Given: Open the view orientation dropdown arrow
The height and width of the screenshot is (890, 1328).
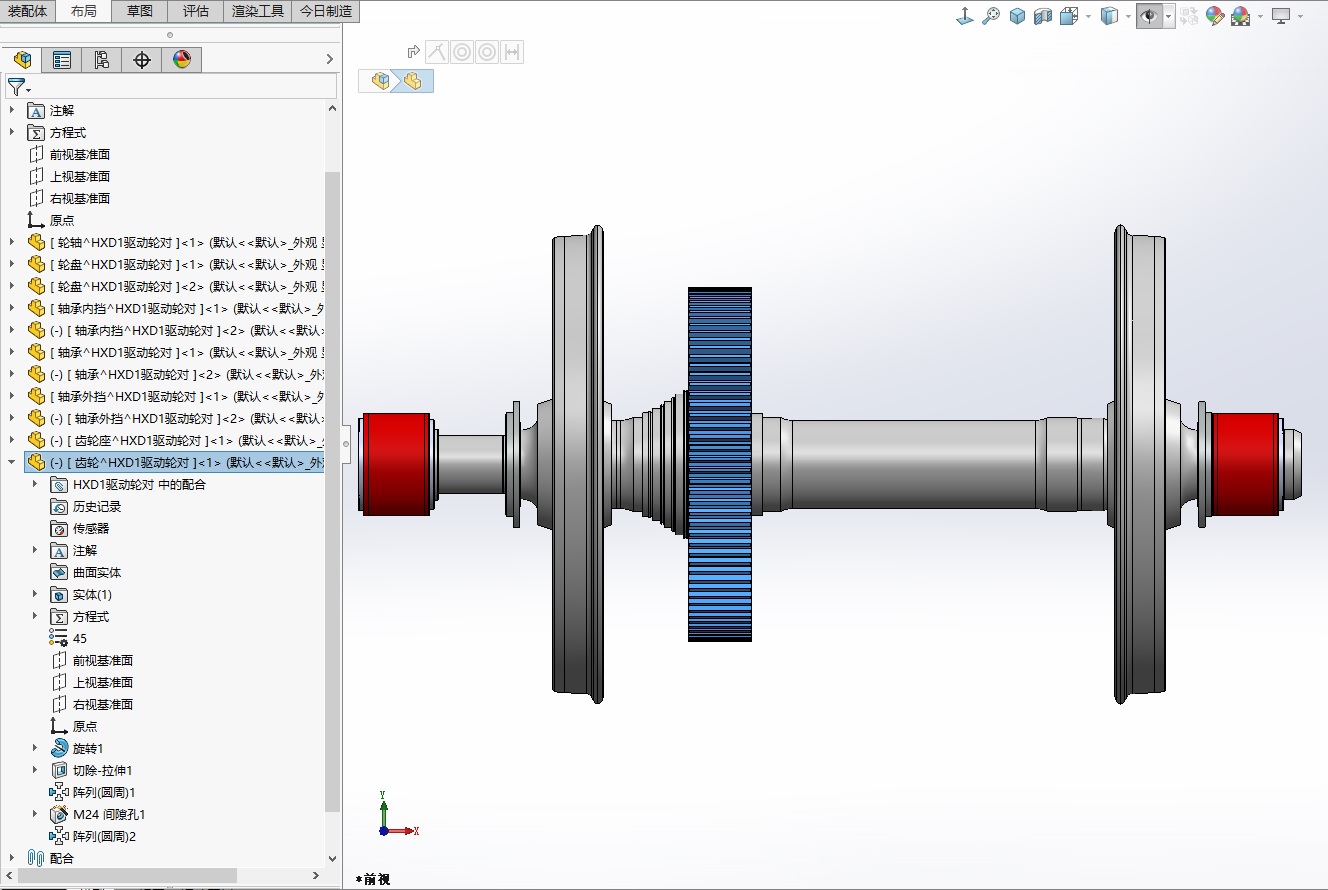Looking at the screenshot, I should 1087,16.
